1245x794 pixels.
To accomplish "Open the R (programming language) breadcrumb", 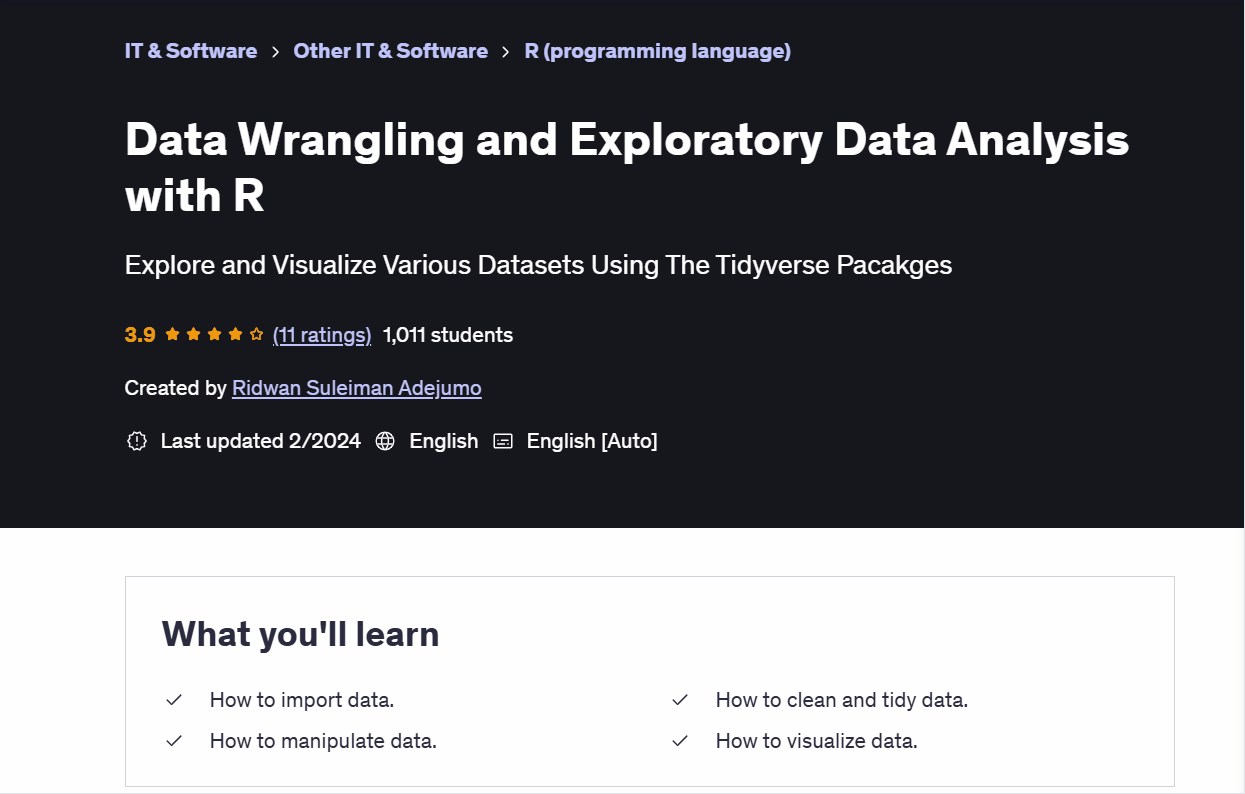I will pyautogui.click(x=658, y=51).
